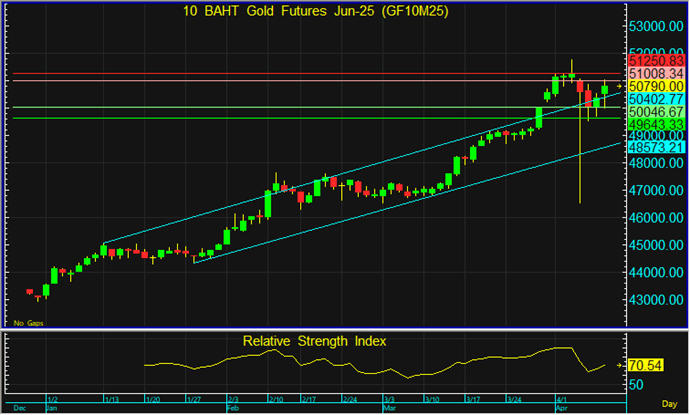The image size is (690, 415).
Task: Click the No Gaps label
Action: coord(26,322)
